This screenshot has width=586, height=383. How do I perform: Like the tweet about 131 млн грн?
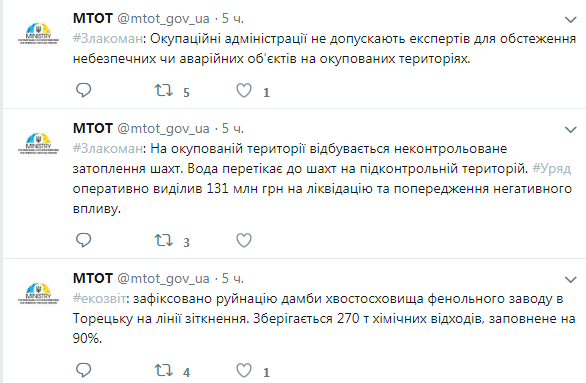tap(244, 240)
